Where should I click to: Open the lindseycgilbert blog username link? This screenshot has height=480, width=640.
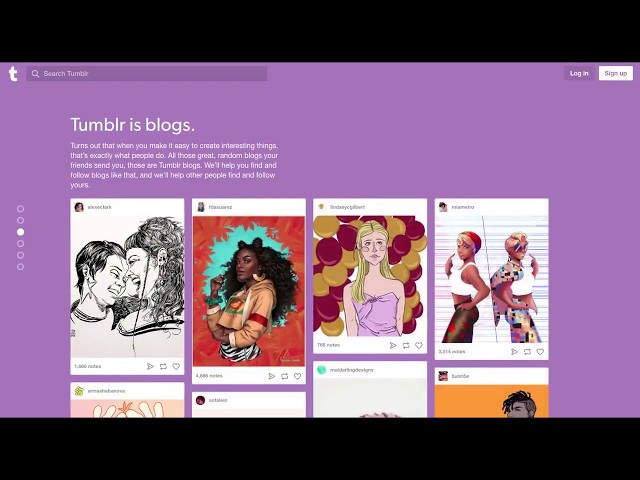click(x=347, y=207)
